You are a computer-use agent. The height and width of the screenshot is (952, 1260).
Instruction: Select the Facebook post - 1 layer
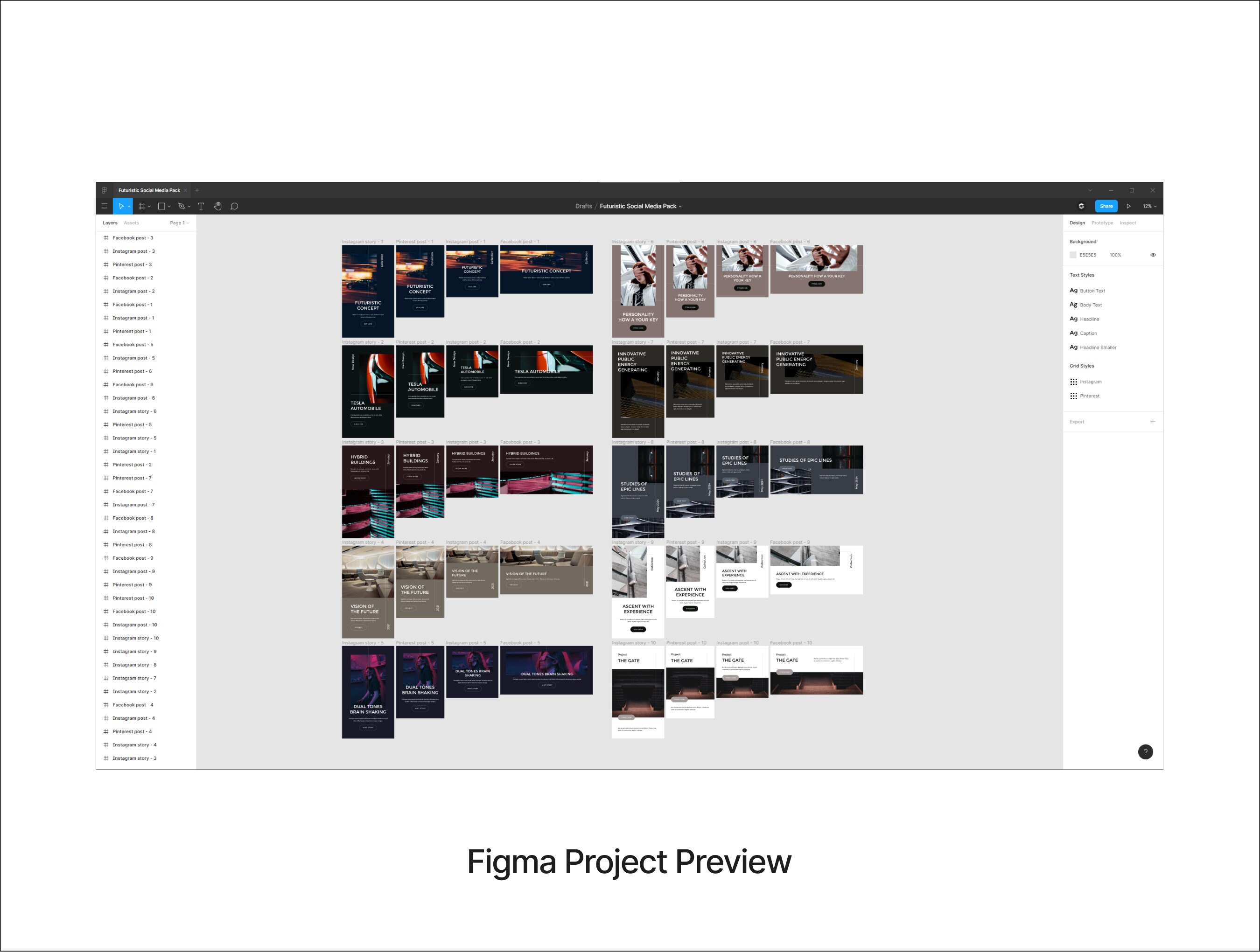[x=147, y=305]
